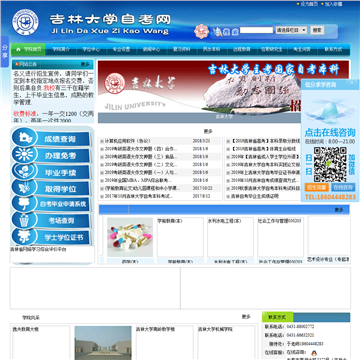Open 2019考研英语大作文押题（二）article
This screenshot has height=360, width=360.
[x=141, y=165]
